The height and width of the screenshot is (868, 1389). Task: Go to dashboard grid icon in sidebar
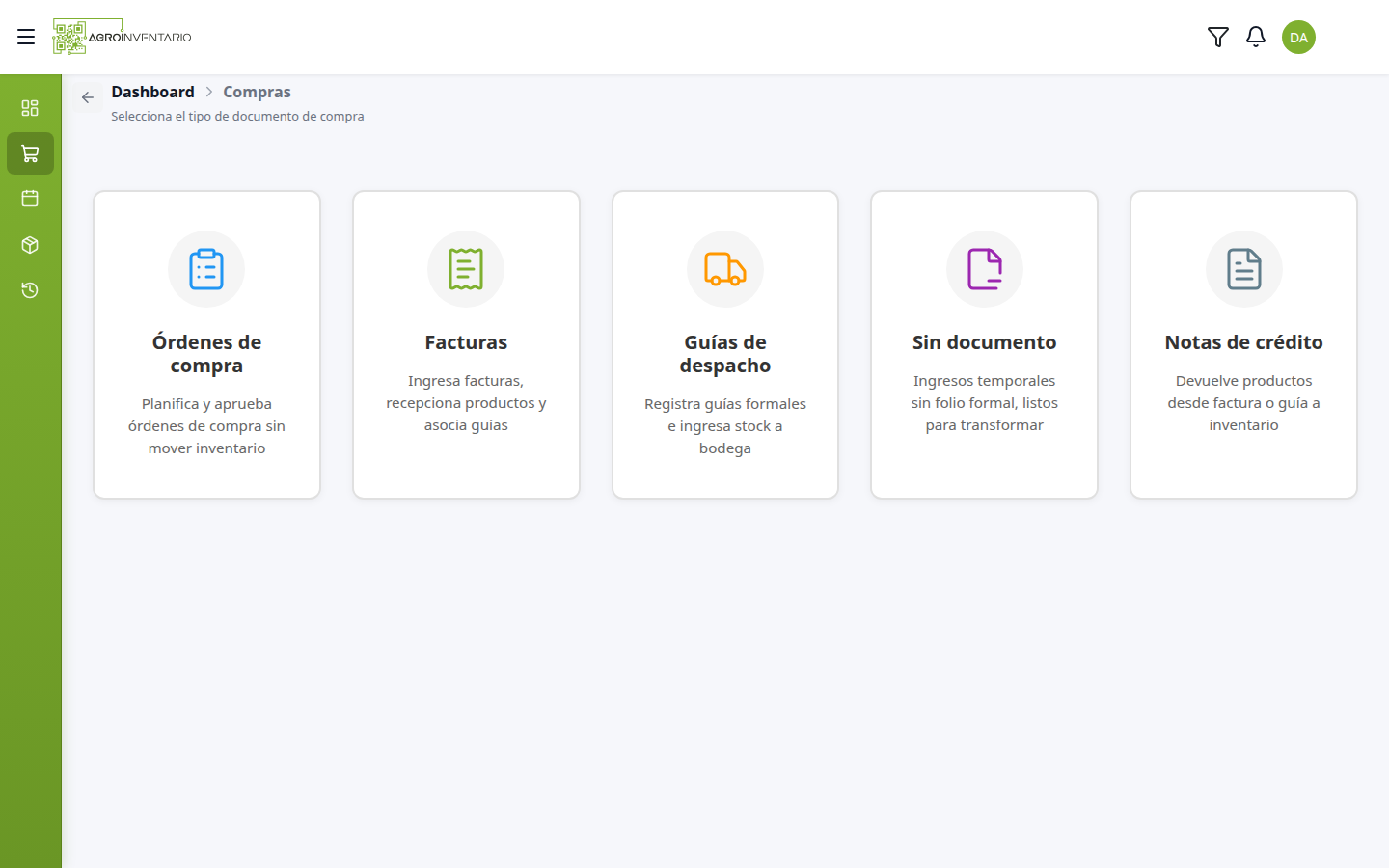[x=30, y=107]
